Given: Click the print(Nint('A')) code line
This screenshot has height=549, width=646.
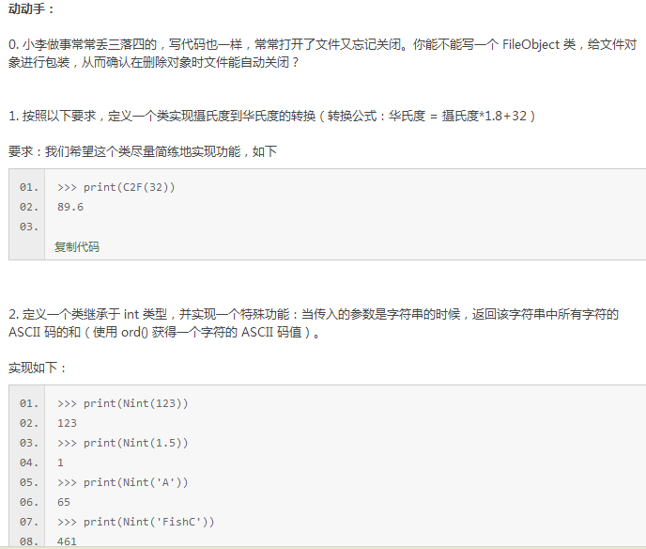Looking at the screenshot, I should (x=123, y=482).
